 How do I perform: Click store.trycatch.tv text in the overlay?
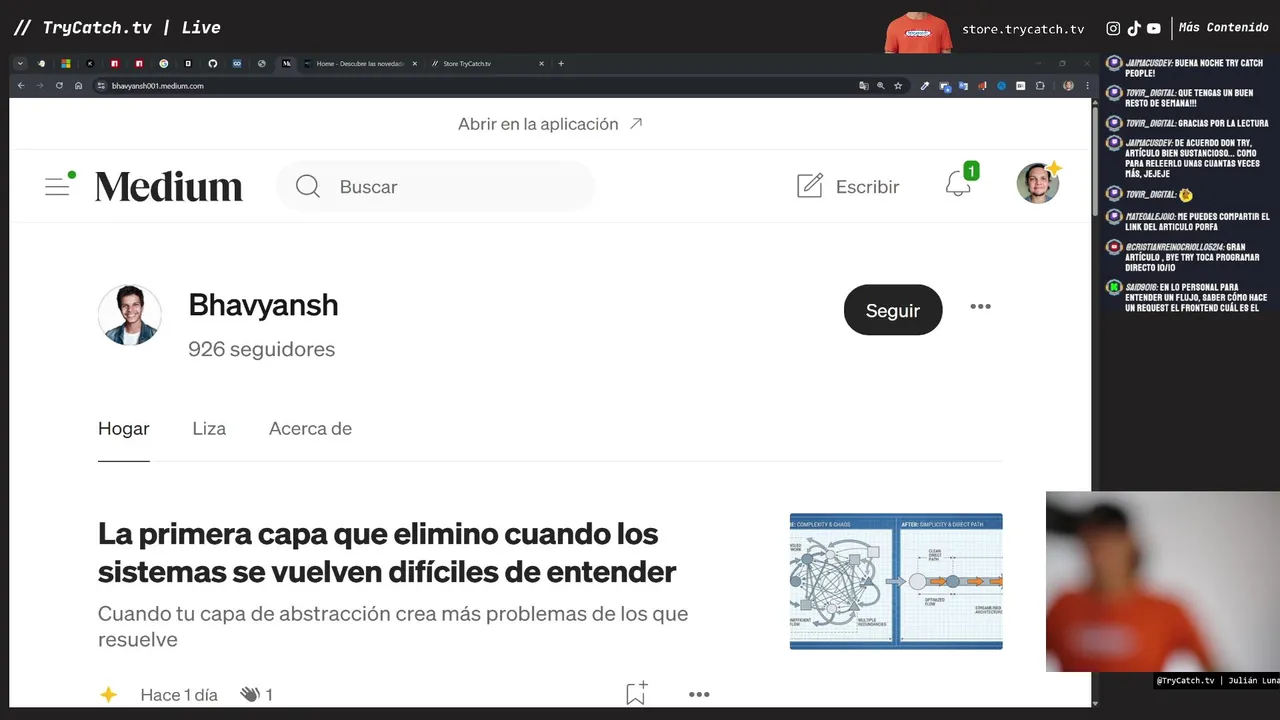pyautogui.click(x=1023, y=29)
